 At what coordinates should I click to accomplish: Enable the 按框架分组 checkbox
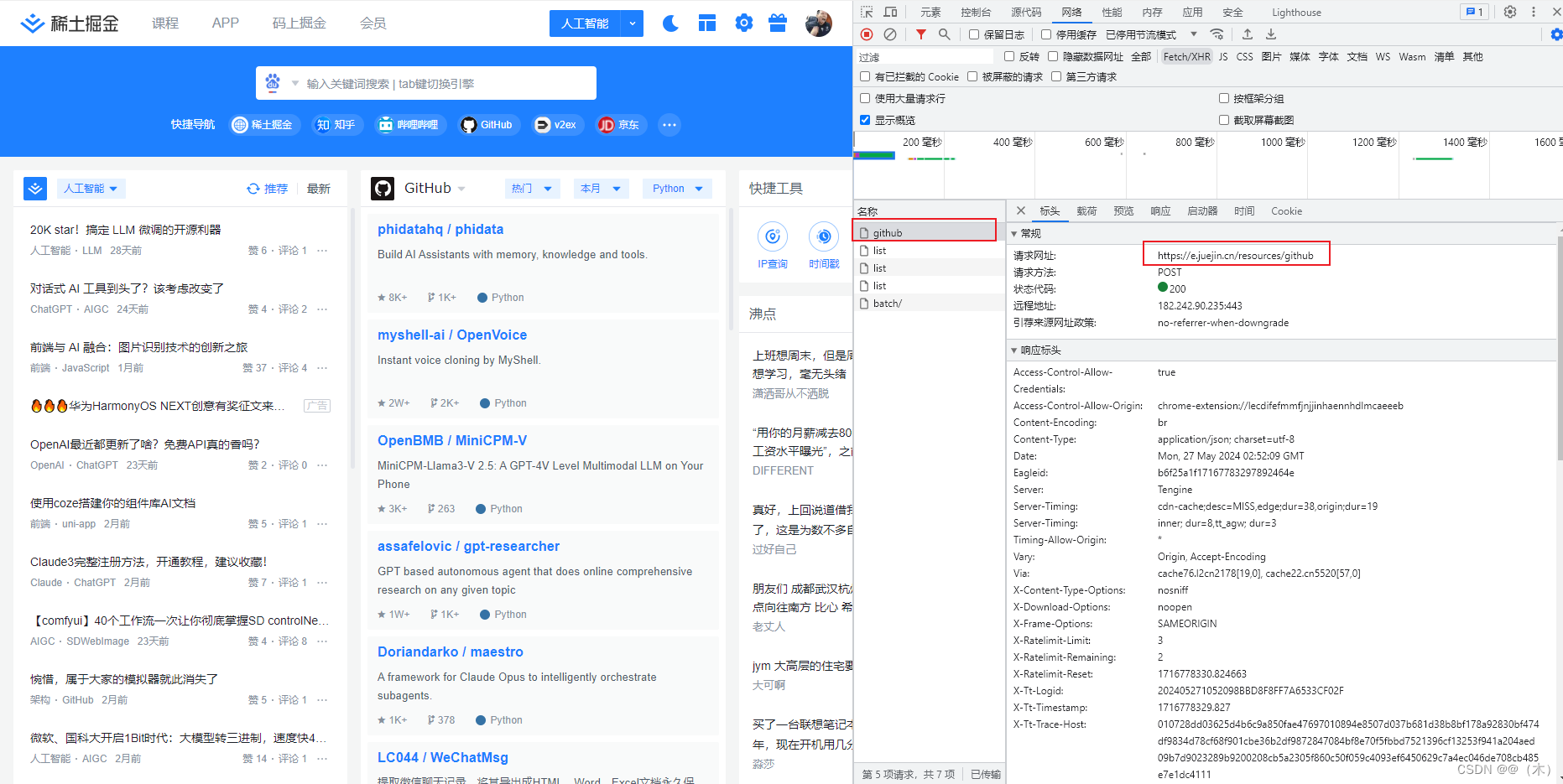click(x=1224, y=98)
